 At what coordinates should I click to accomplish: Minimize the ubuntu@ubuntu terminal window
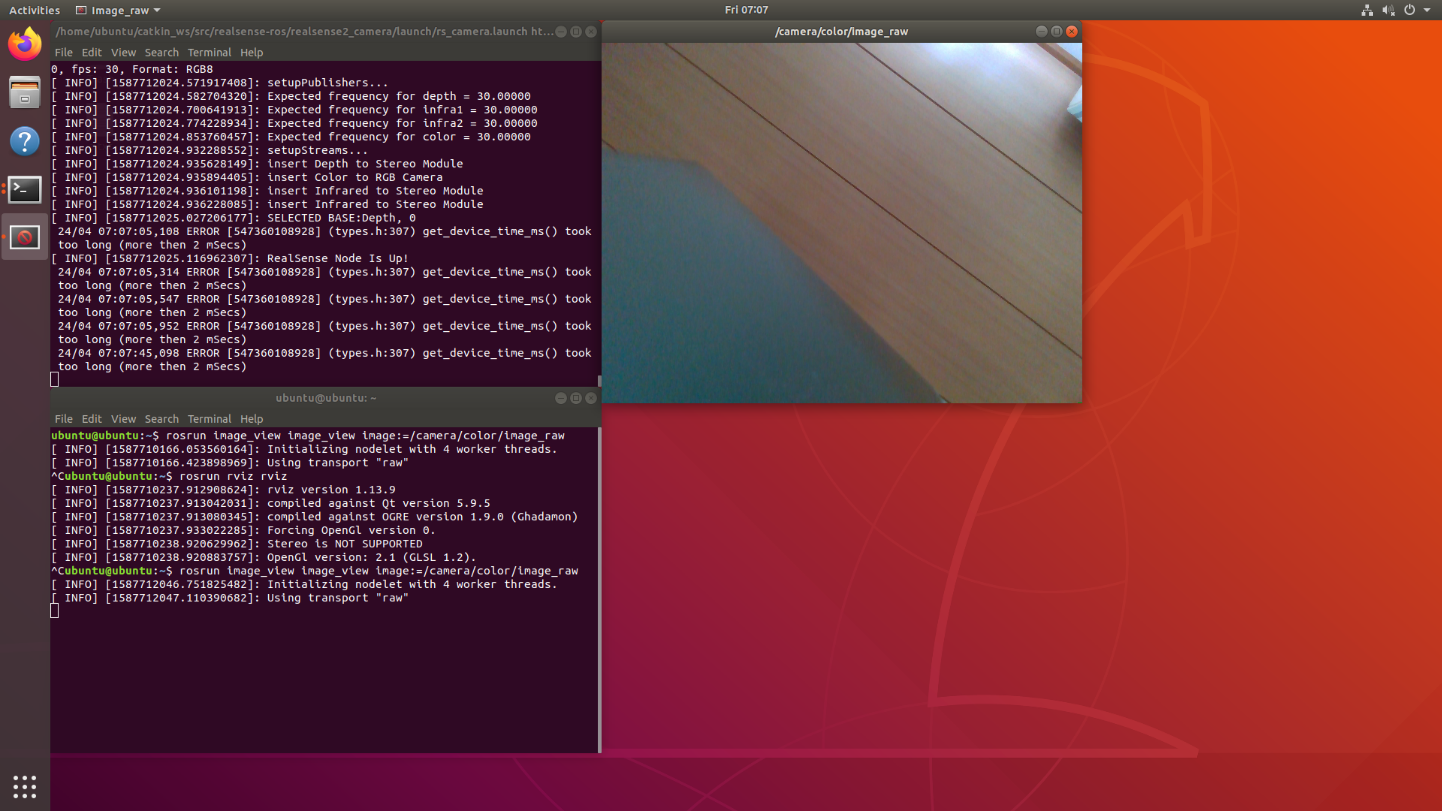tap(560, 398)
